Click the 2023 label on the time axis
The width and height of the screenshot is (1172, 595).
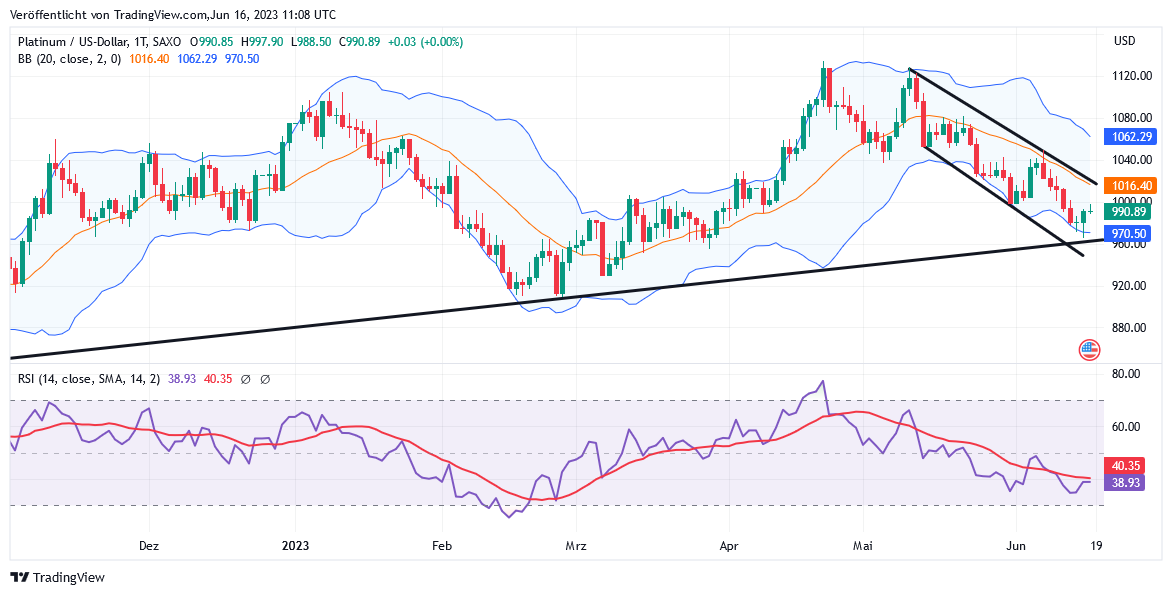tap(295, 546)
